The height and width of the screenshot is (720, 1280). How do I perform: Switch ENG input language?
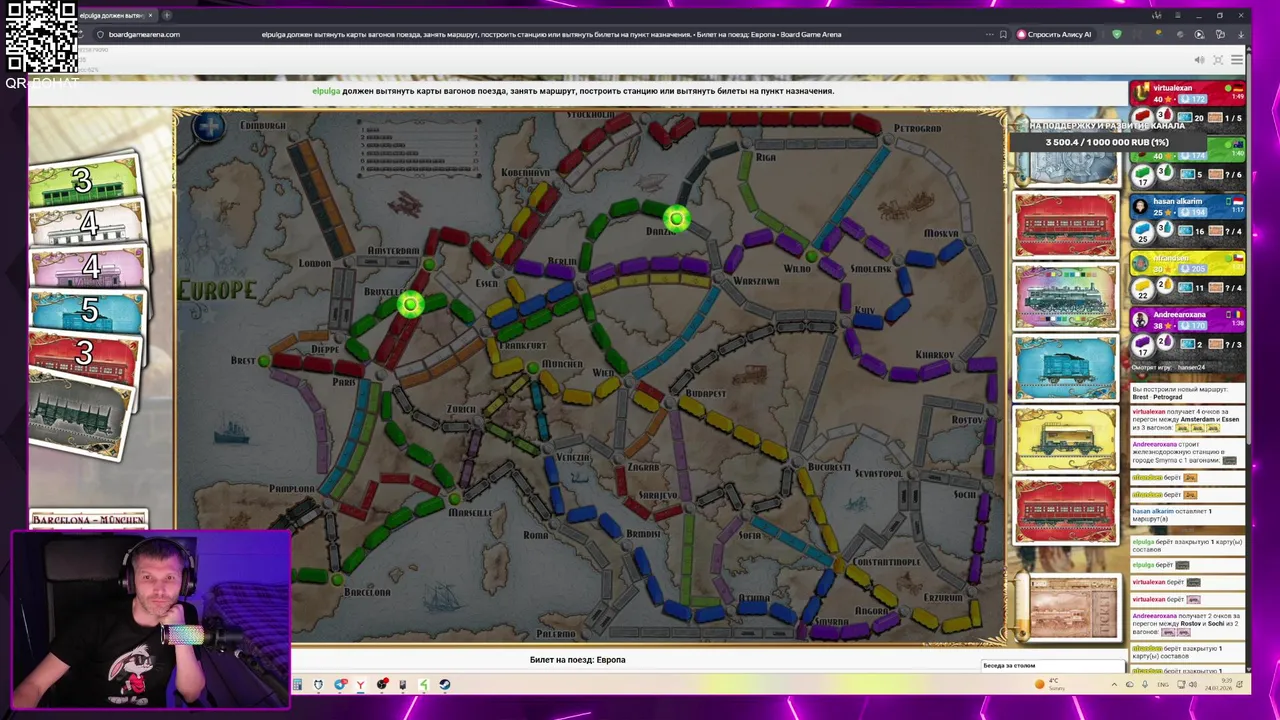[x=1163, y=684]
